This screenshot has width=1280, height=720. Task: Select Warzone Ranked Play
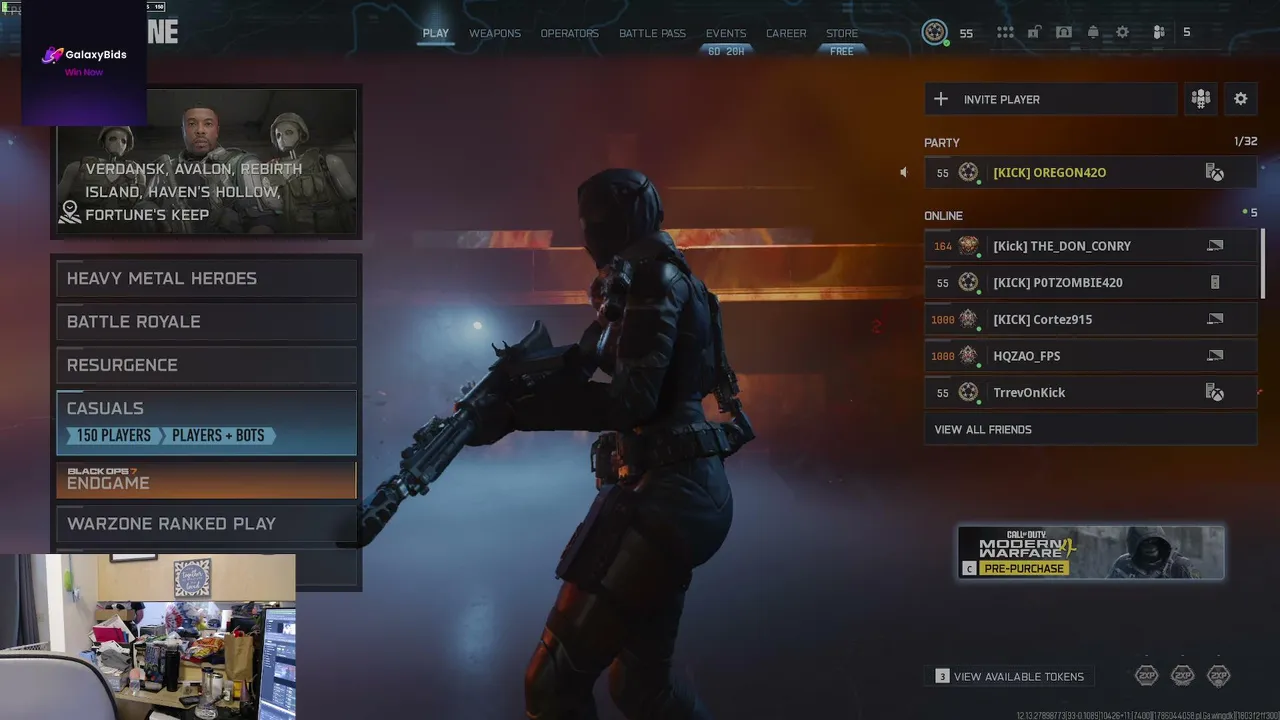point(207,524)
